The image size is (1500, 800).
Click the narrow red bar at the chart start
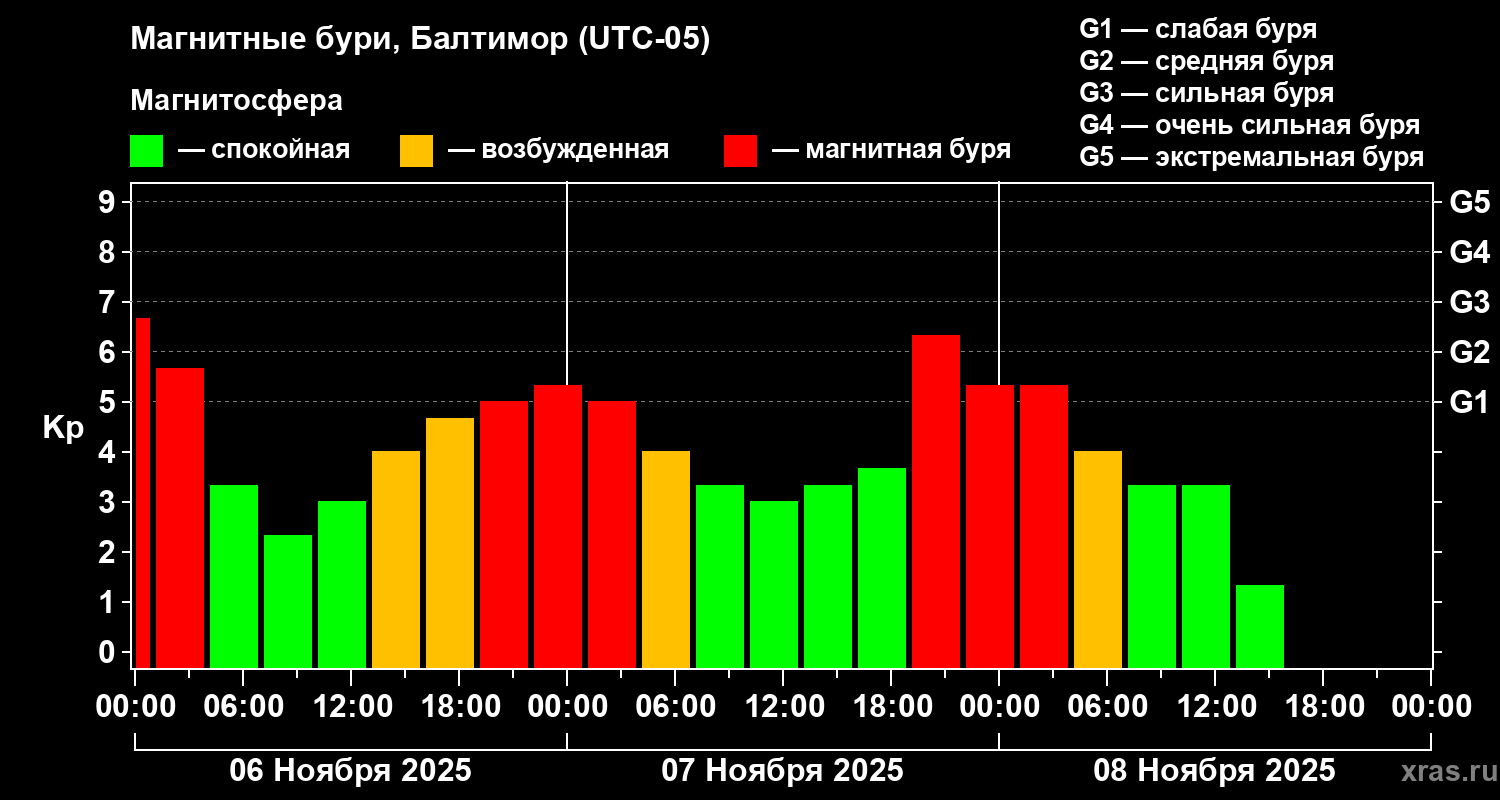(142, 492)
